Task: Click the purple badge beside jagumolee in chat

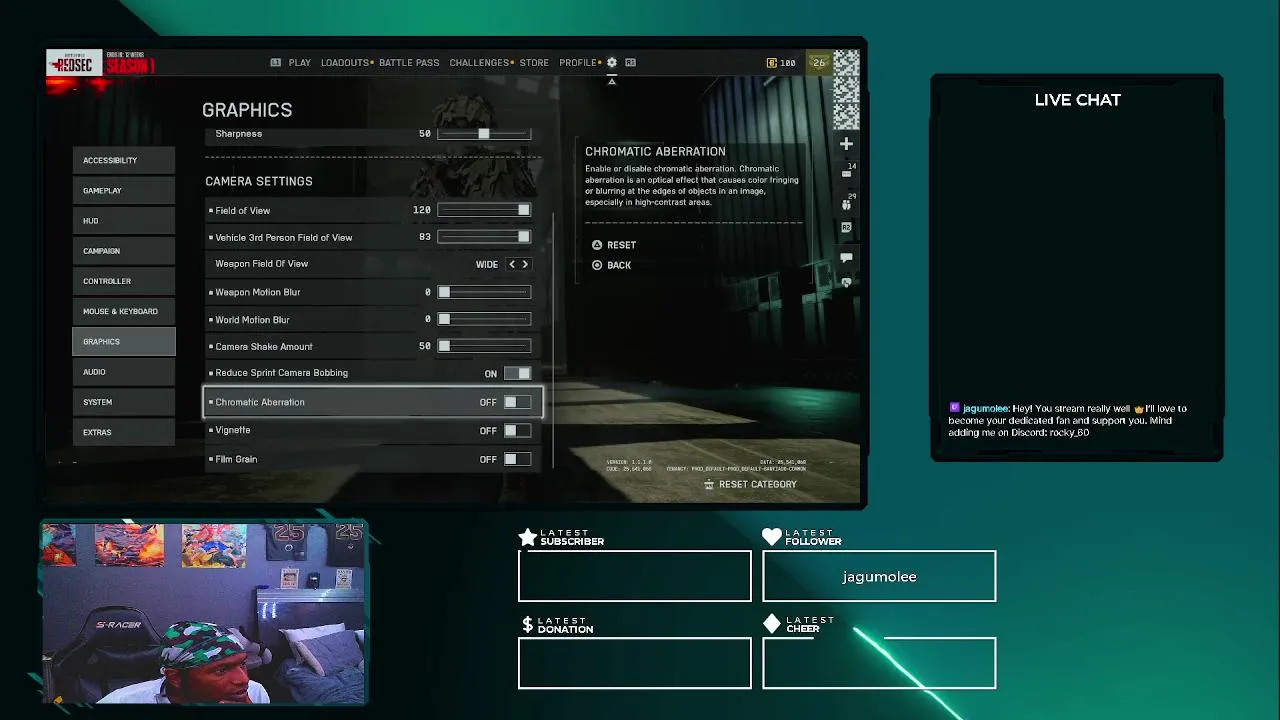Action: pyautogui.click(x=954, y=408)
